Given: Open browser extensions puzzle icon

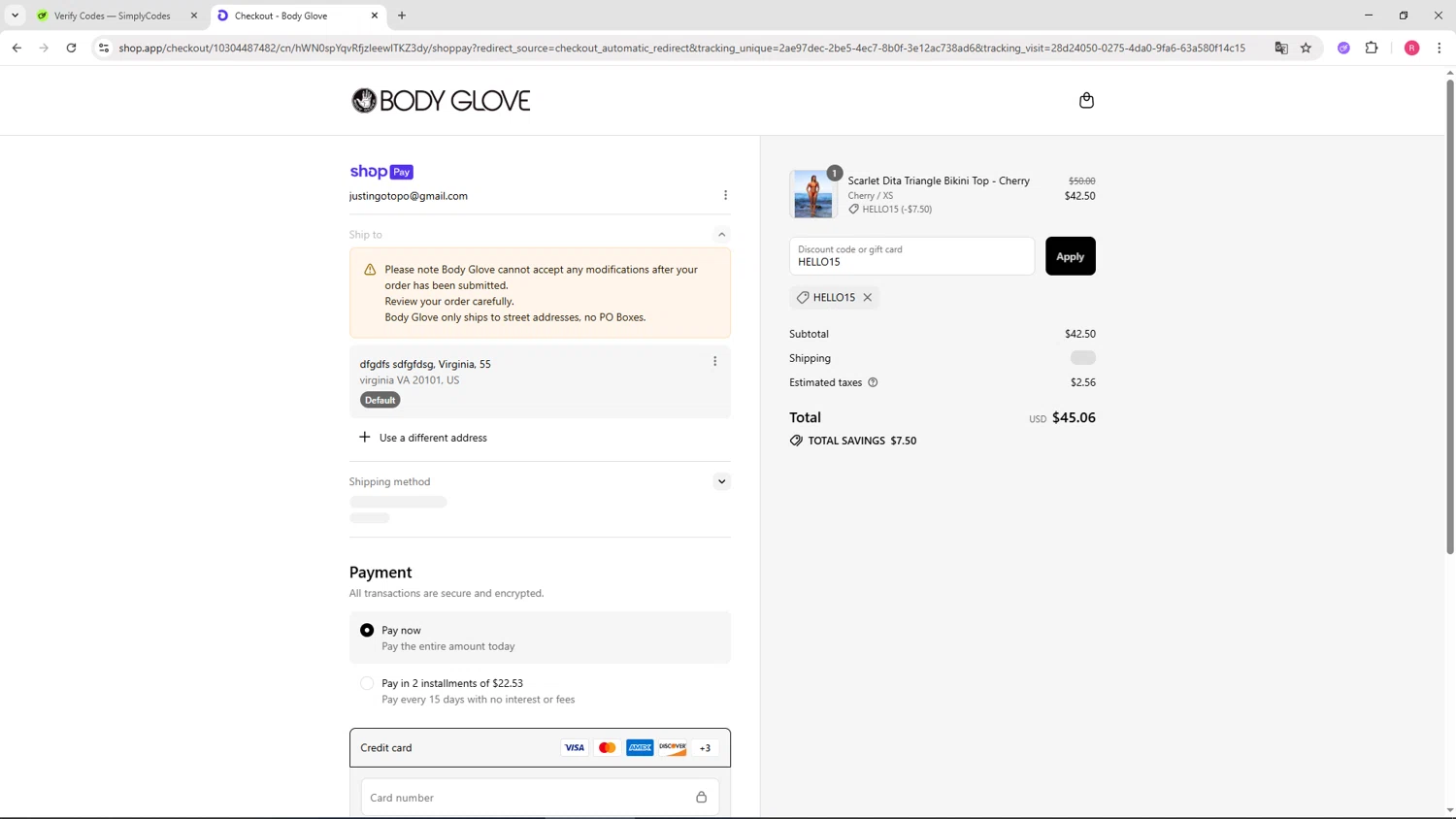Looking at the screenshot, I should coord(1372,48).
